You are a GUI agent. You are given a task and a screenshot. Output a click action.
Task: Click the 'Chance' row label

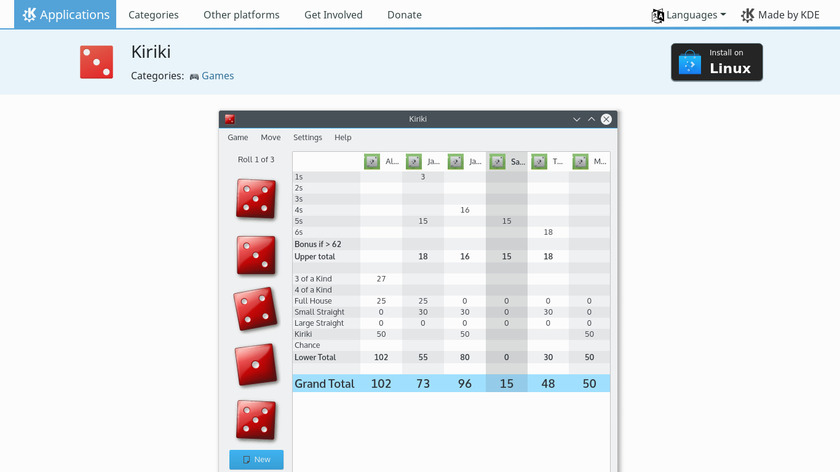(307, 346)
